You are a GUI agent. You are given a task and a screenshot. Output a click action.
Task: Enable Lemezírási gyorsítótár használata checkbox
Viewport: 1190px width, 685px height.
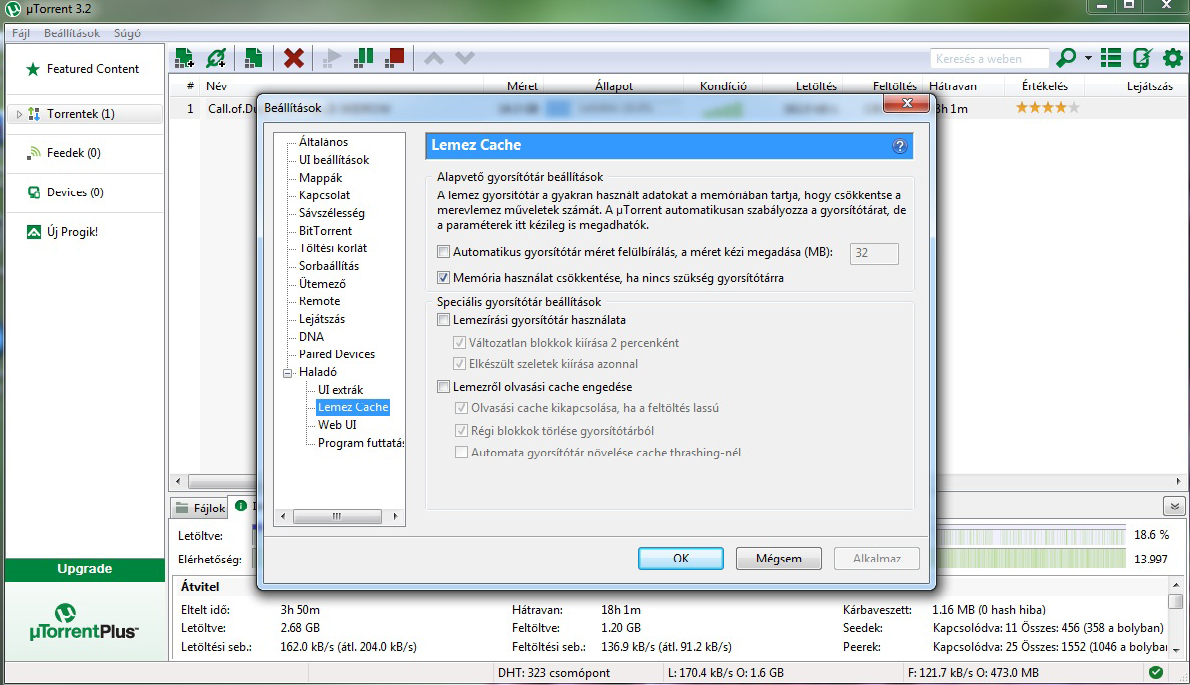click(x=443, y=319)
